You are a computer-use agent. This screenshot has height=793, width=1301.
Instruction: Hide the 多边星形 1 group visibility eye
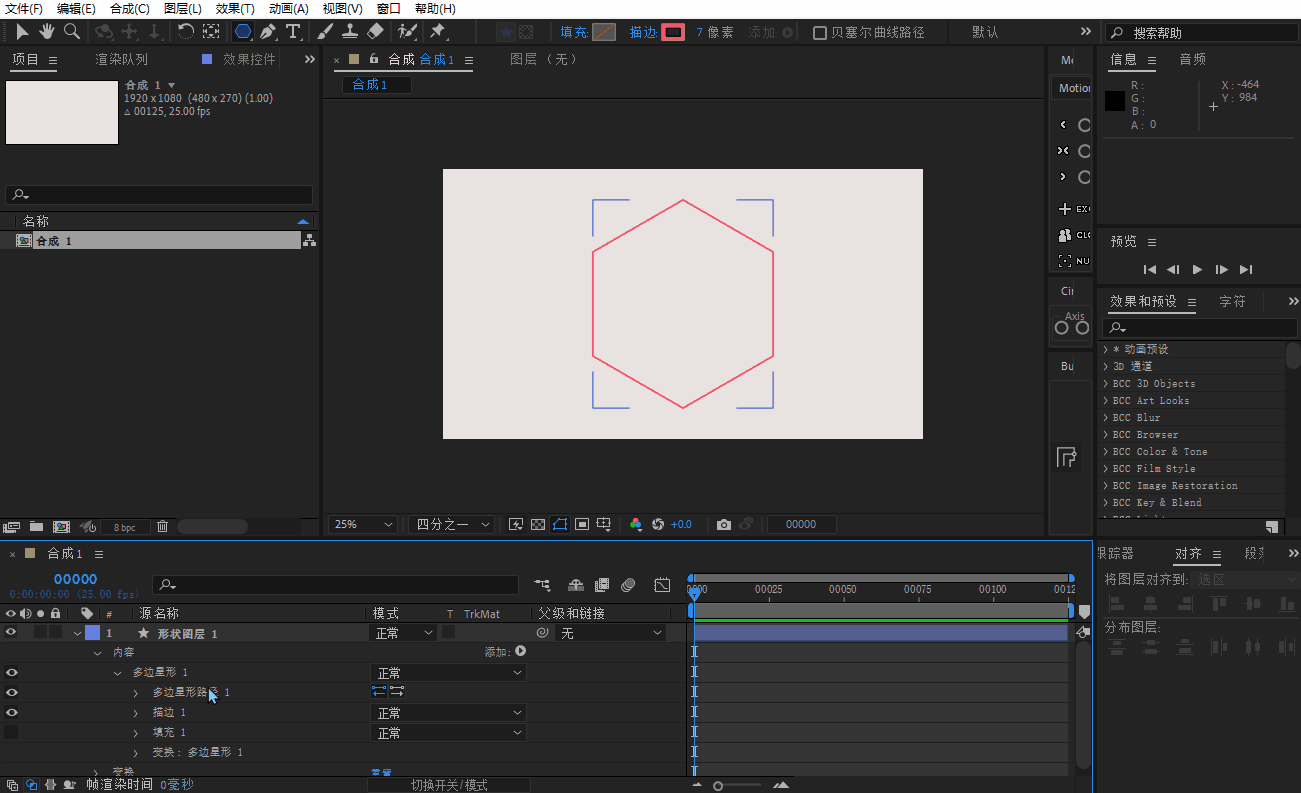pos(11,673)
